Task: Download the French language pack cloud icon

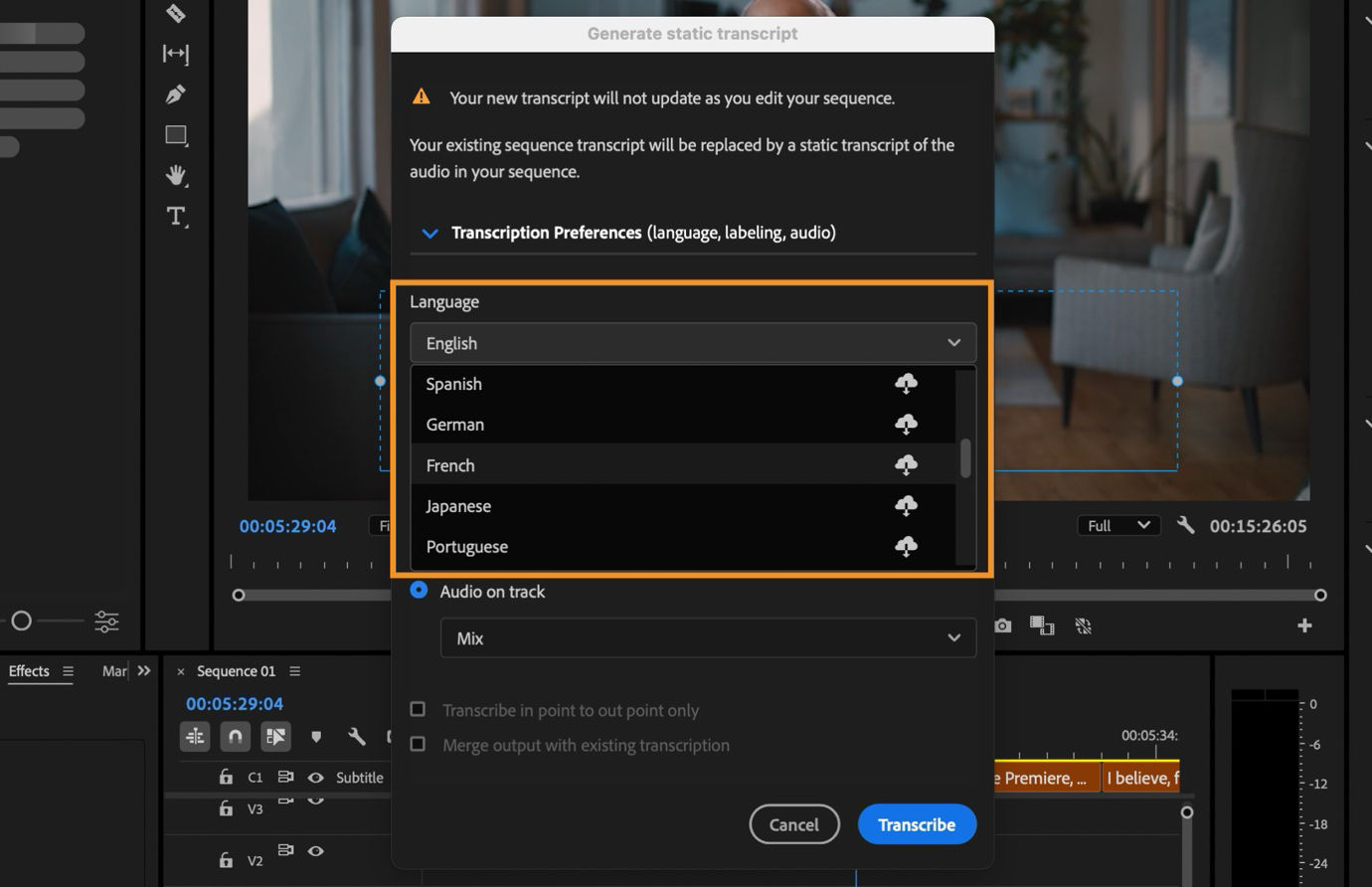Action: click(x=906, y=464)
